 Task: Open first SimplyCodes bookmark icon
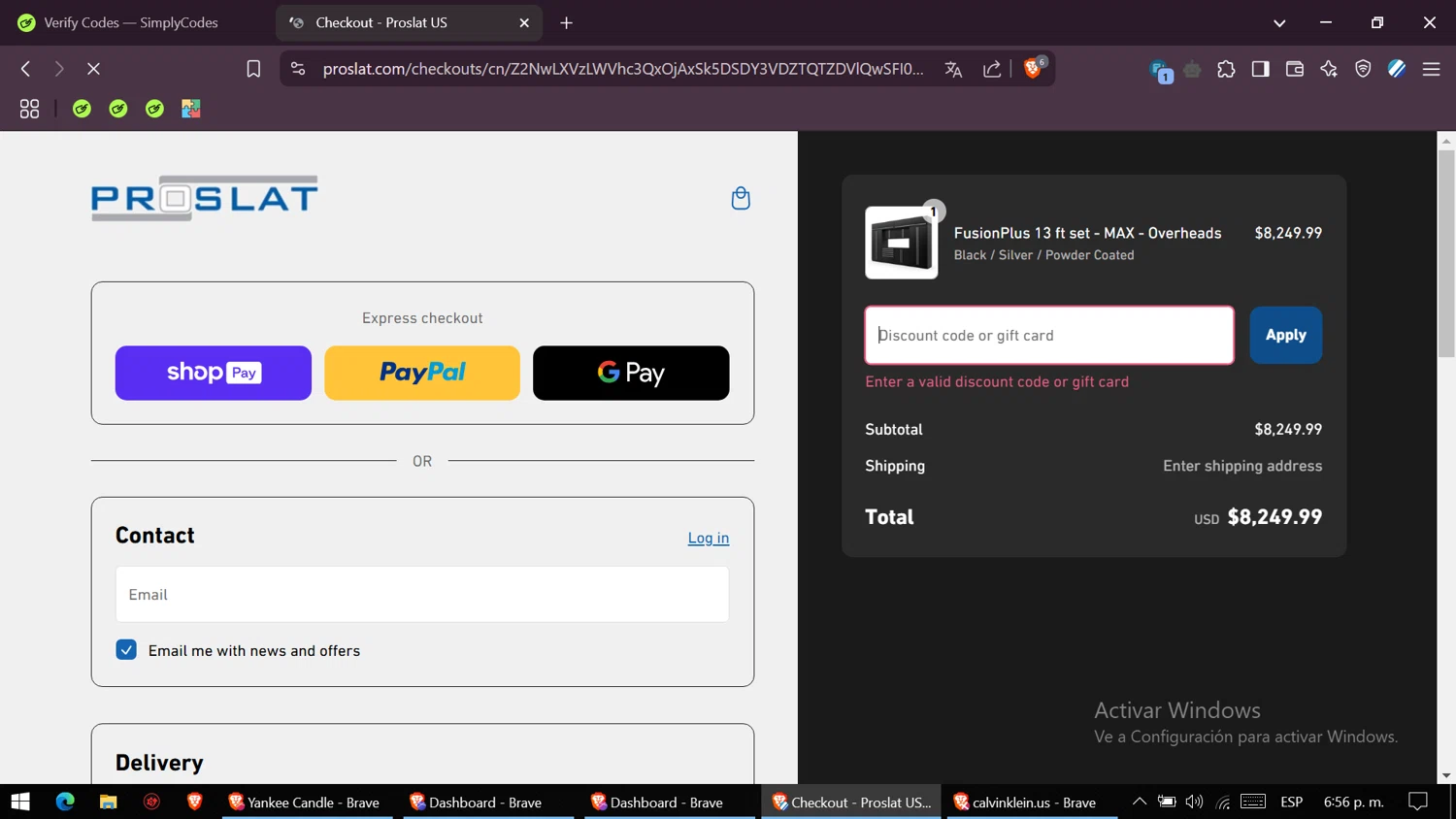pos(82,109)
